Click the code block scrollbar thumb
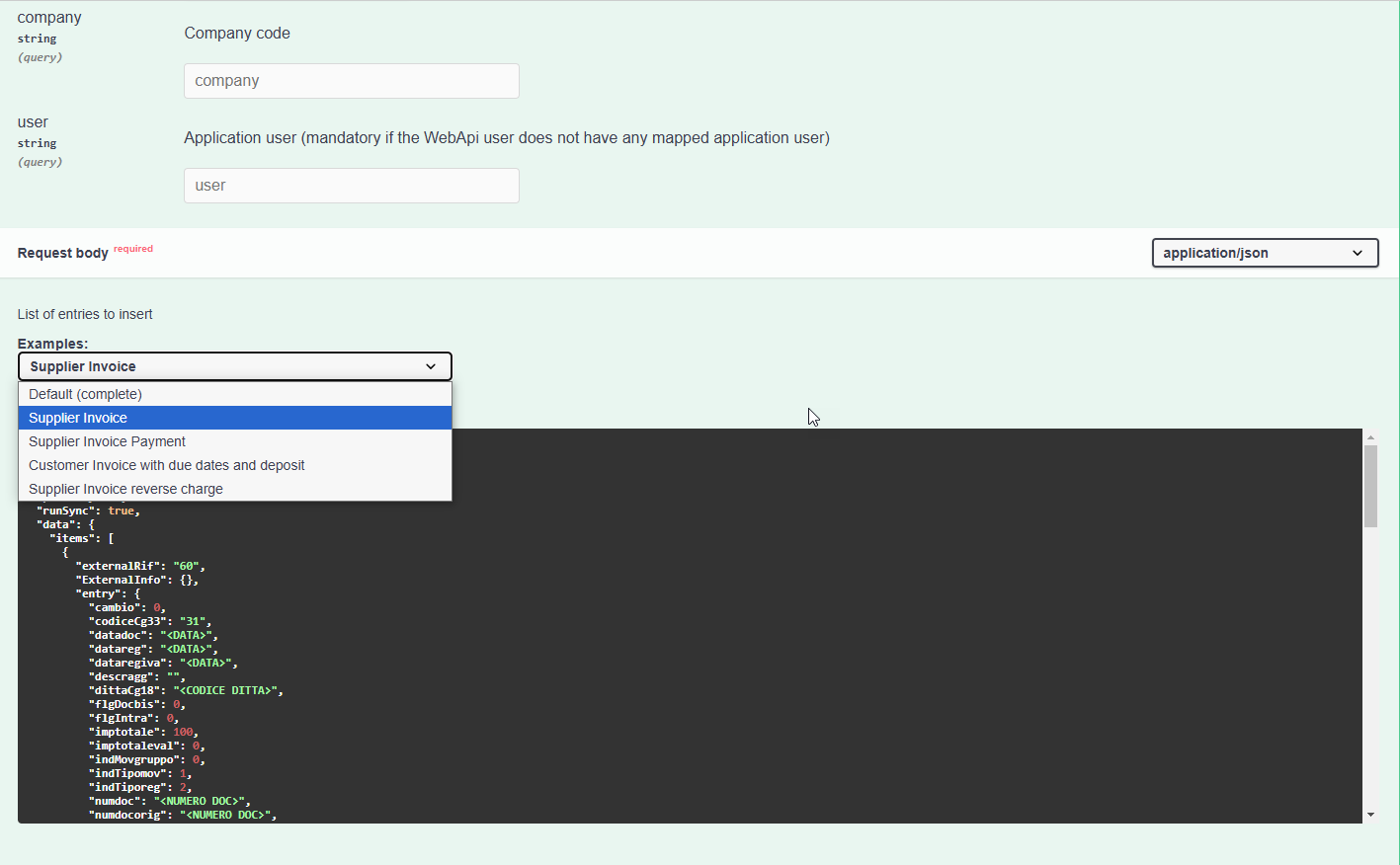The width and height of the screenshot is (1400, 865). [x=1370, y=486]
